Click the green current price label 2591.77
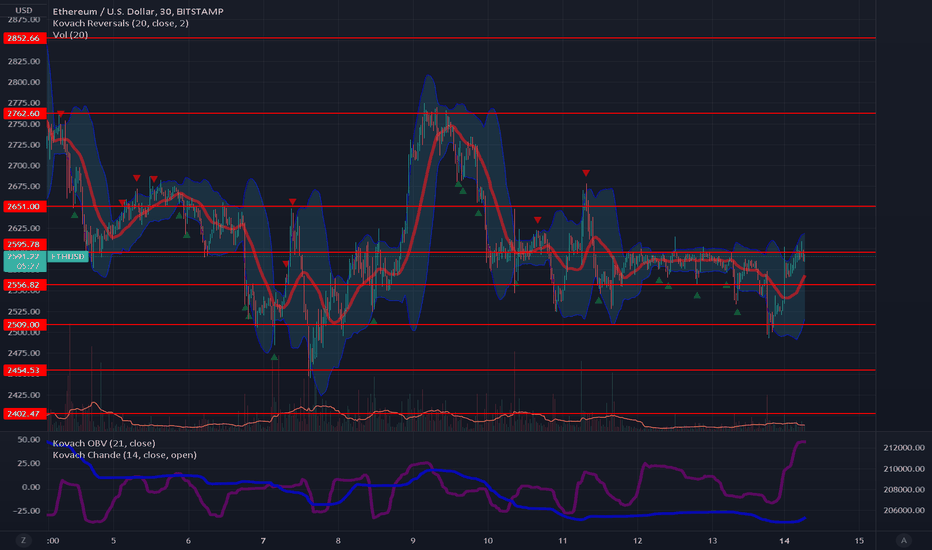The height and width of the screenshot is (550, 932). coord(24,261)
